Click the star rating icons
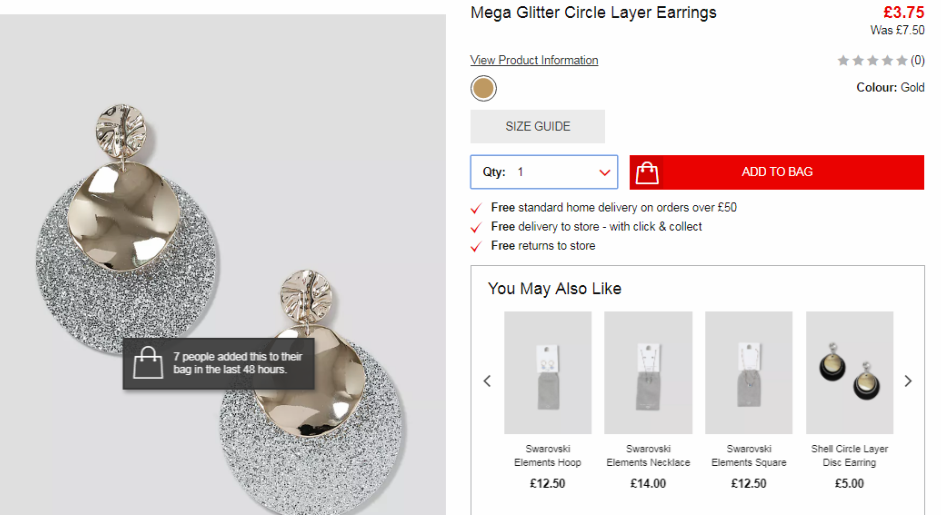Image resolution: width=941 pixels, height=515 pixels. point(873,60)
